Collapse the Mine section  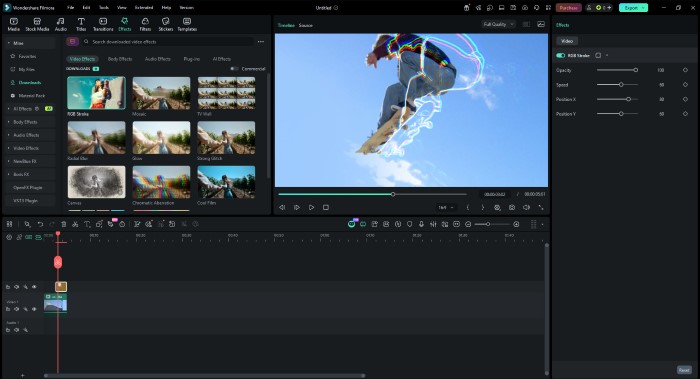(8, 43)
